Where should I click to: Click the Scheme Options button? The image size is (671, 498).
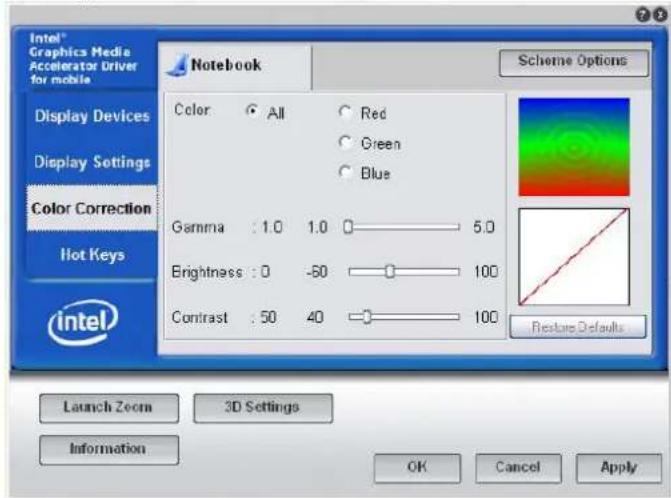coord(573,63)
